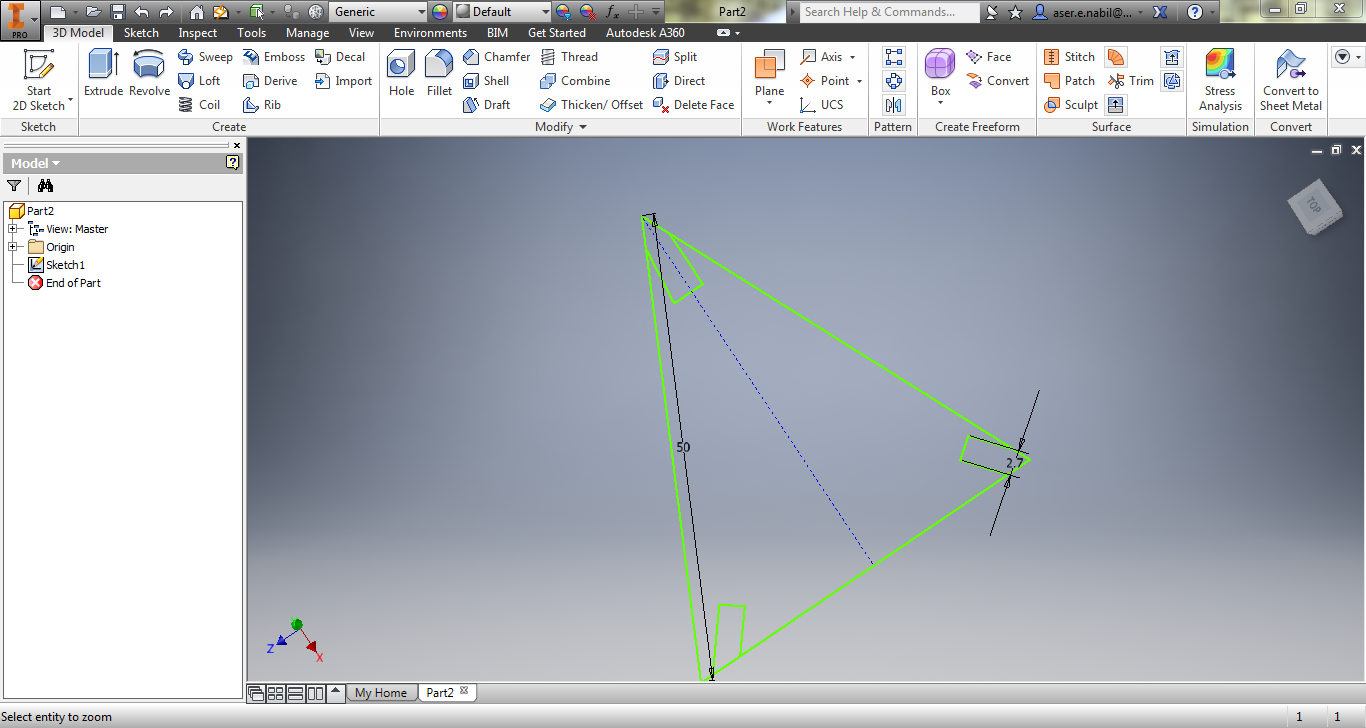Create a Coil feature

tap(199, 105)
